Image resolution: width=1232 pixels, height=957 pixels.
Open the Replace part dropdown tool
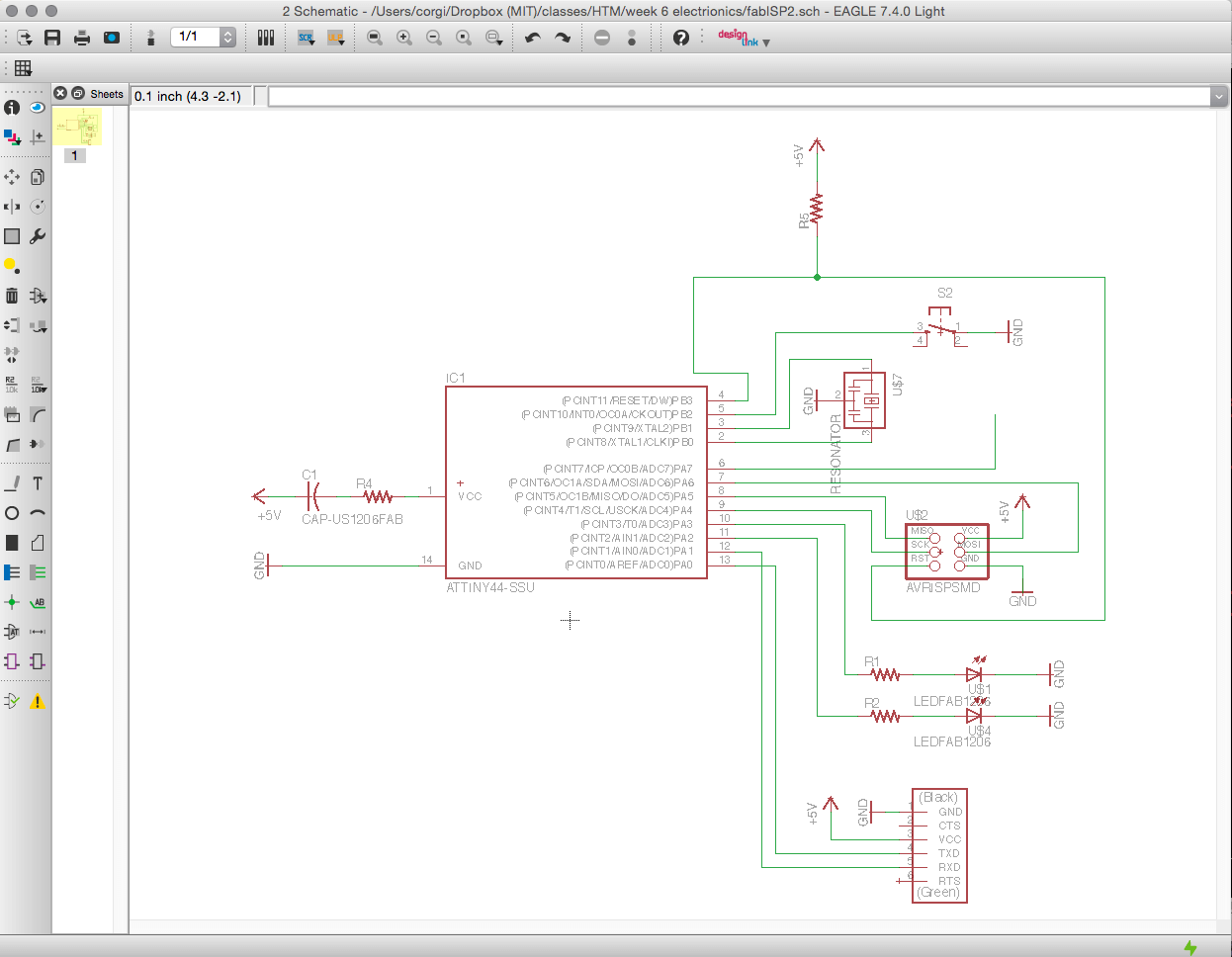[38, 325]
